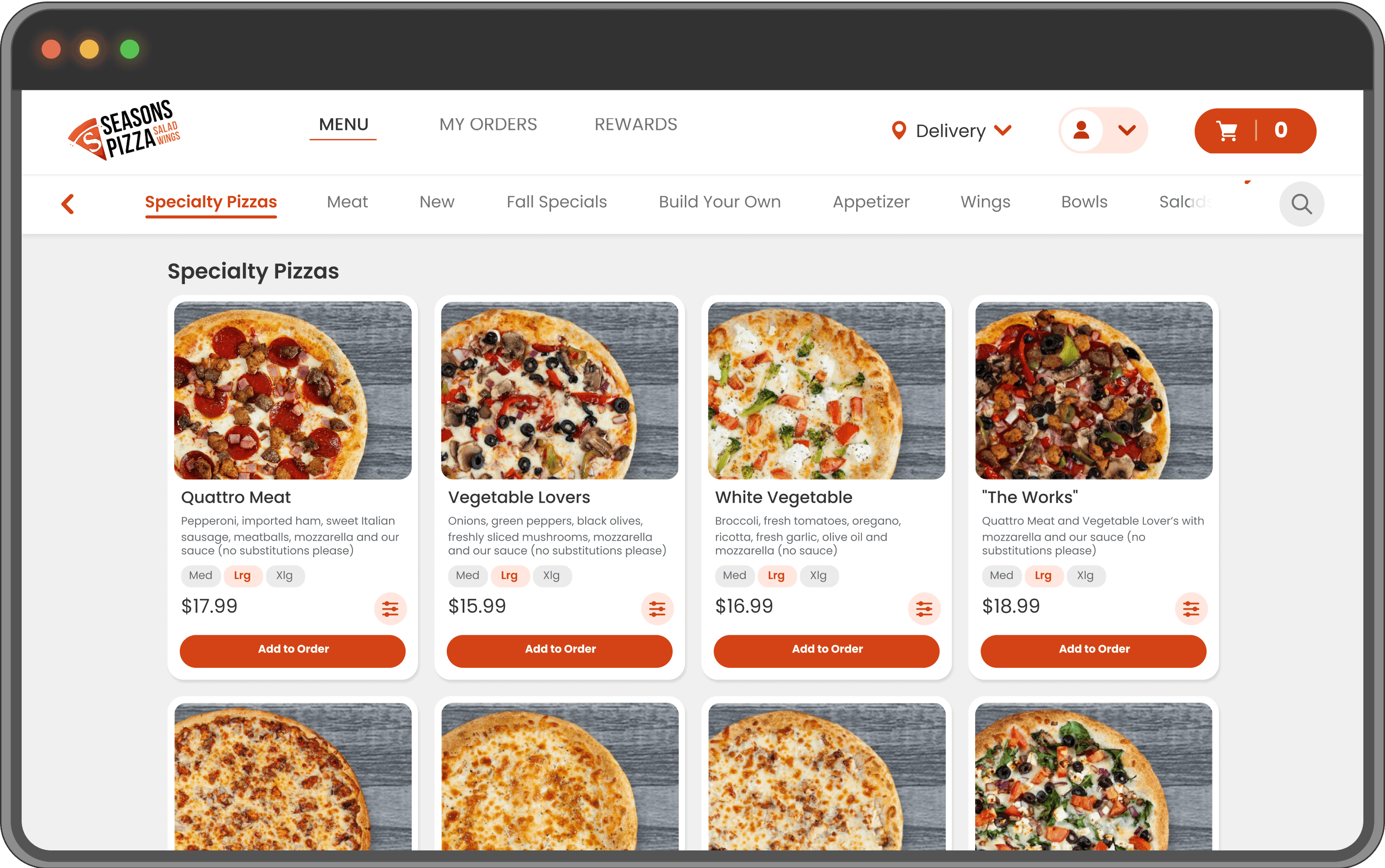Click the Delivery label text
This screenshot has height=868, width=1385.
(x=950, y=131)
